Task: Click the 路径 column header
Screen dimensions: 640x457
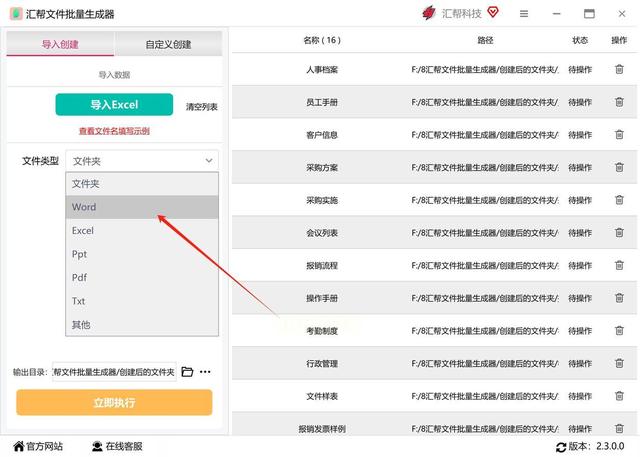Action: point(485,40)
